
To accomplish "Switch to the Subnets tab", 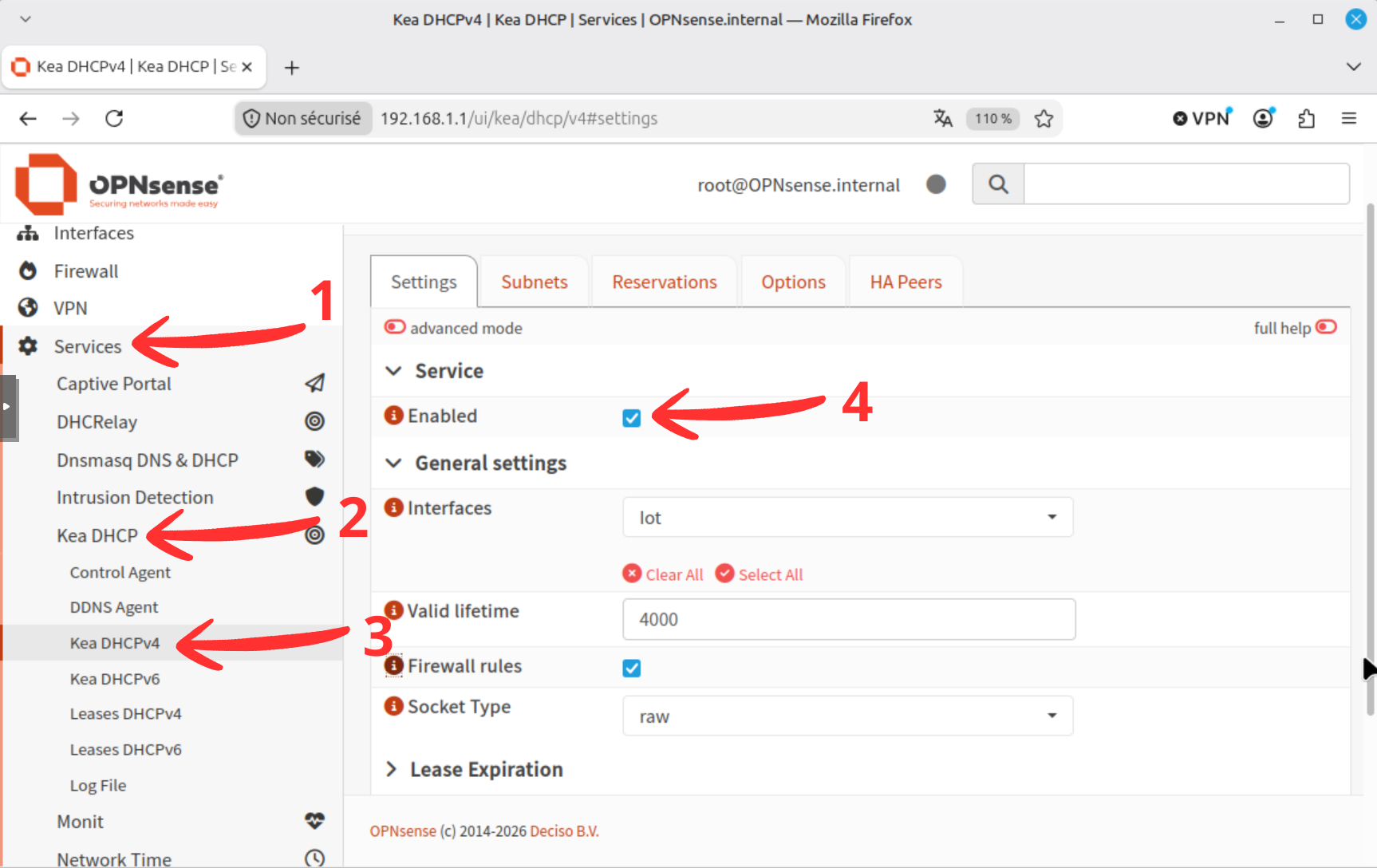I will coord(535,282).
